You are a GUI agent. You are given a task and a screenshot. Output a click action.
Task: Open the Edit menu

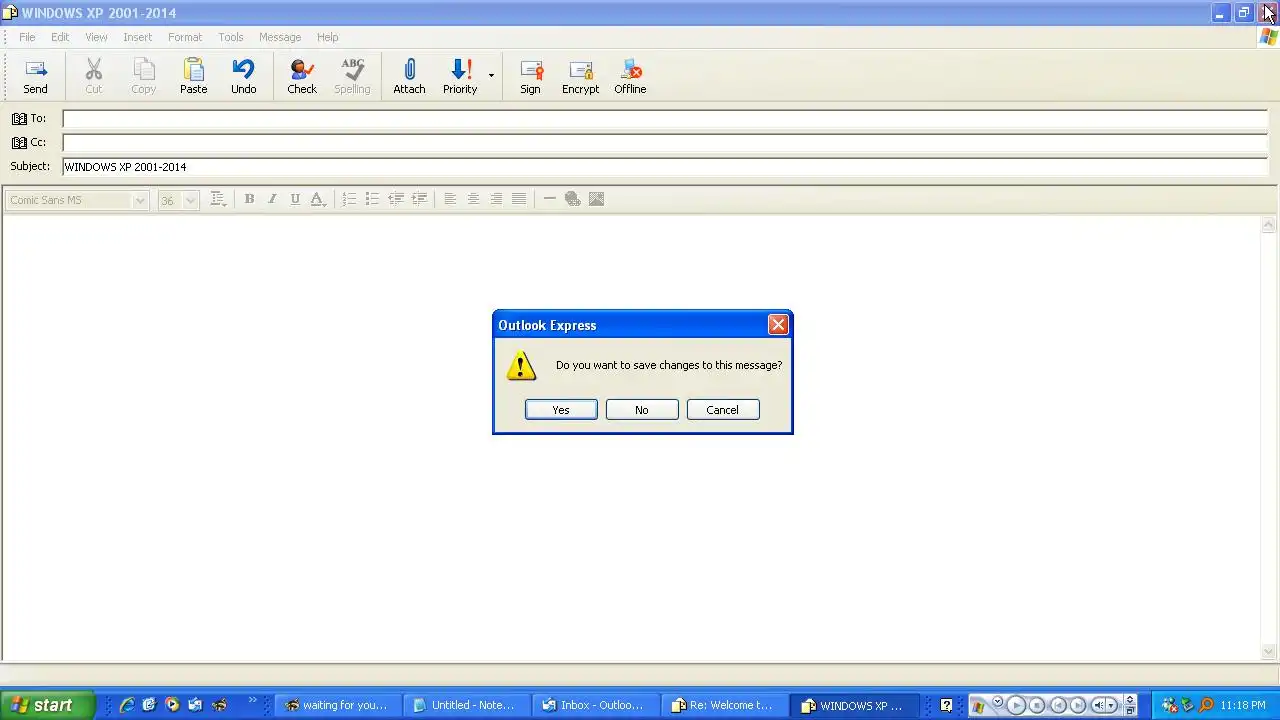(x=60, y=37)
